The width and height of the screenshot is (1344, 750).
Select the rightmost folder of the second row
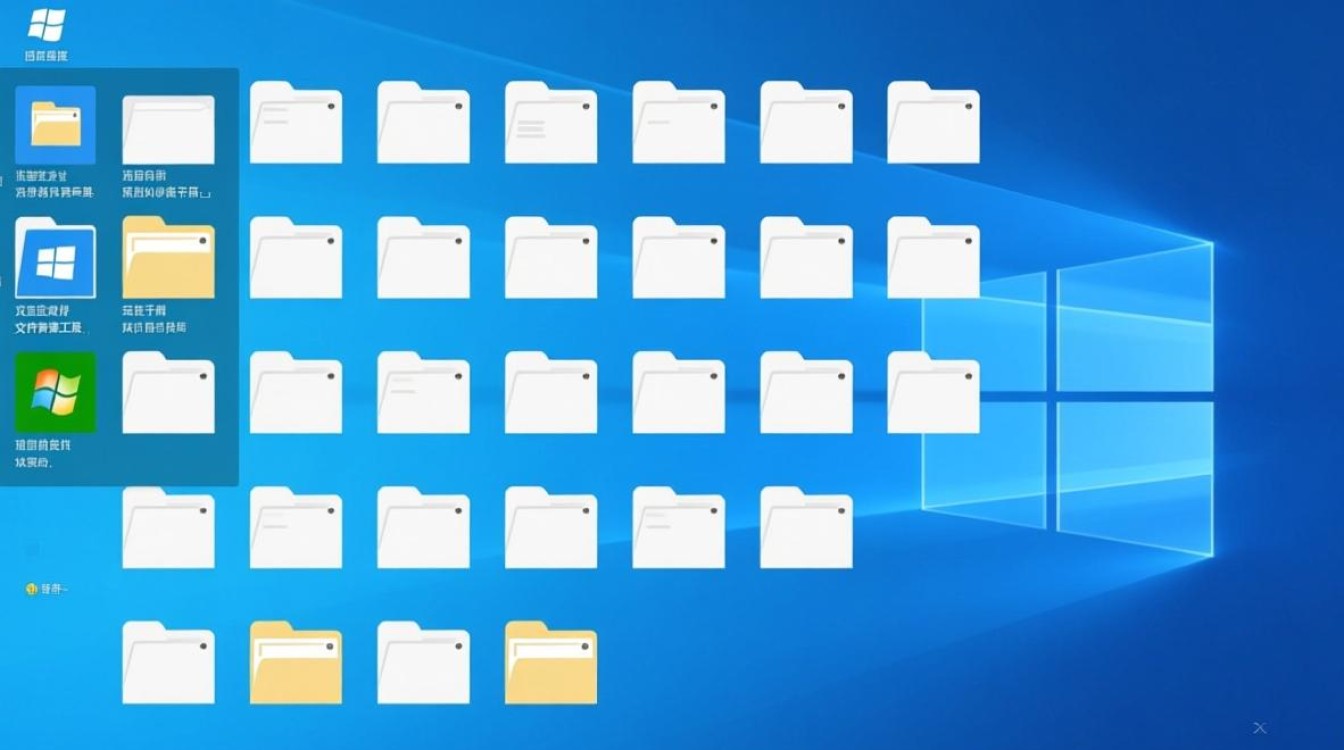[x=932, y=258]
